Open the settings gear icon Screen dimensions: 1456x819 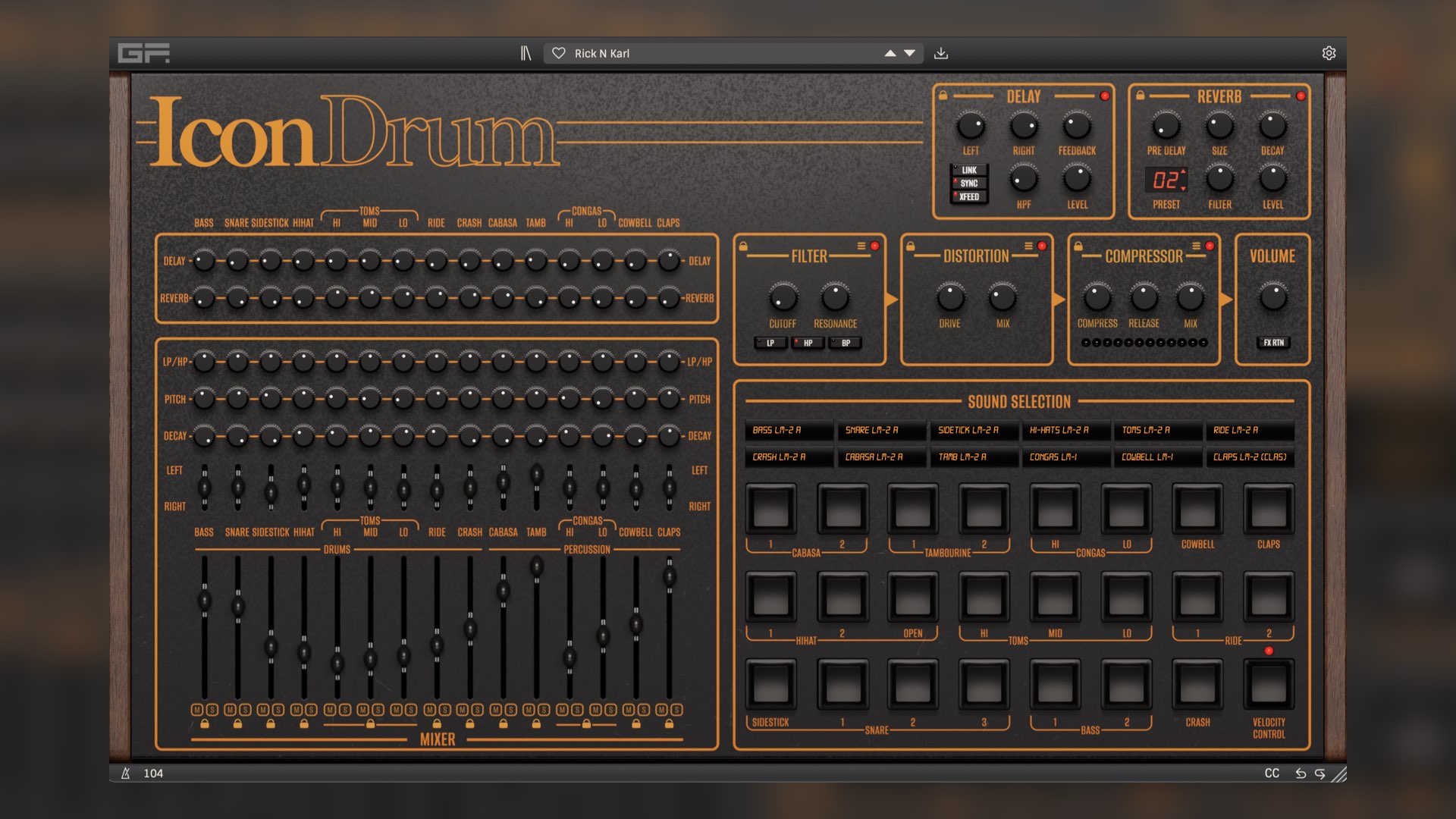[x=1329, y=53]
